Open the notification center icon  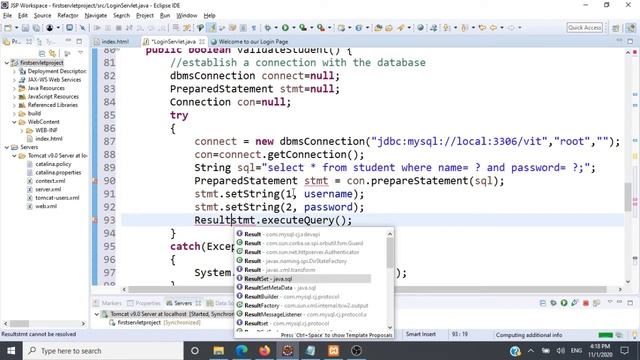pos(624,351)
